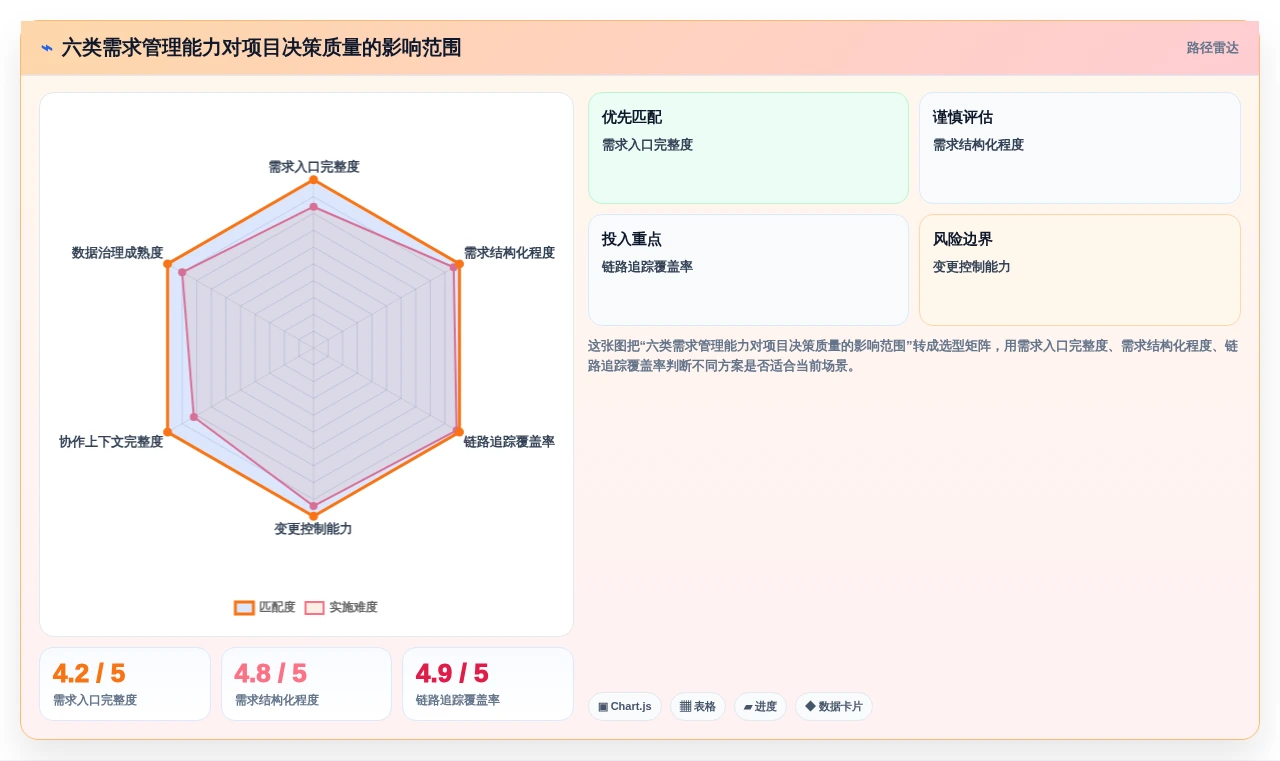Click 变更控制能力 inside the 风险边界 card
1280x761 pixels.
pyautogui.click(x=972, y=267)
